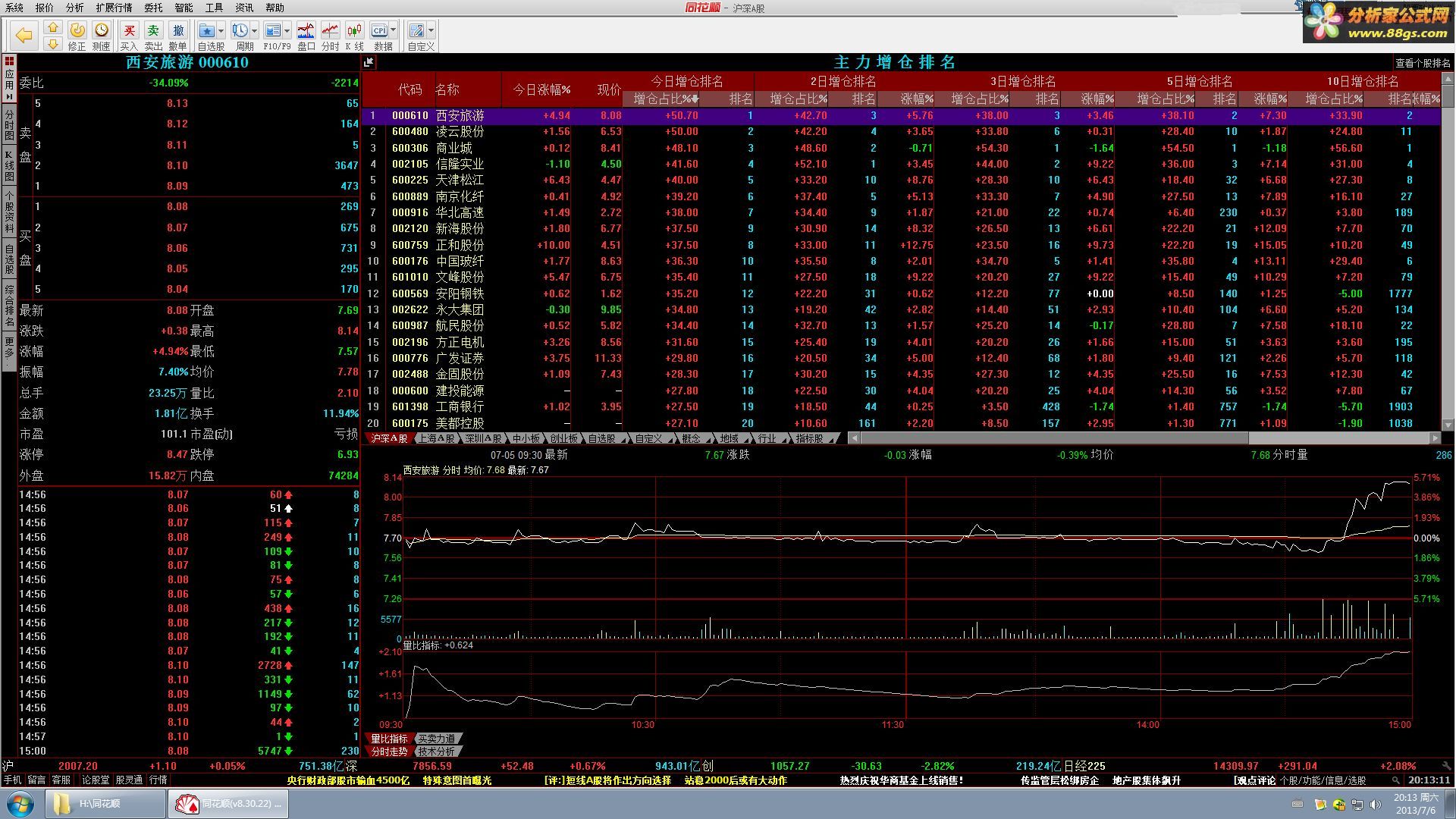Click the 同花顺(v8.30.22) taskbar item

(x=228, y=804)
